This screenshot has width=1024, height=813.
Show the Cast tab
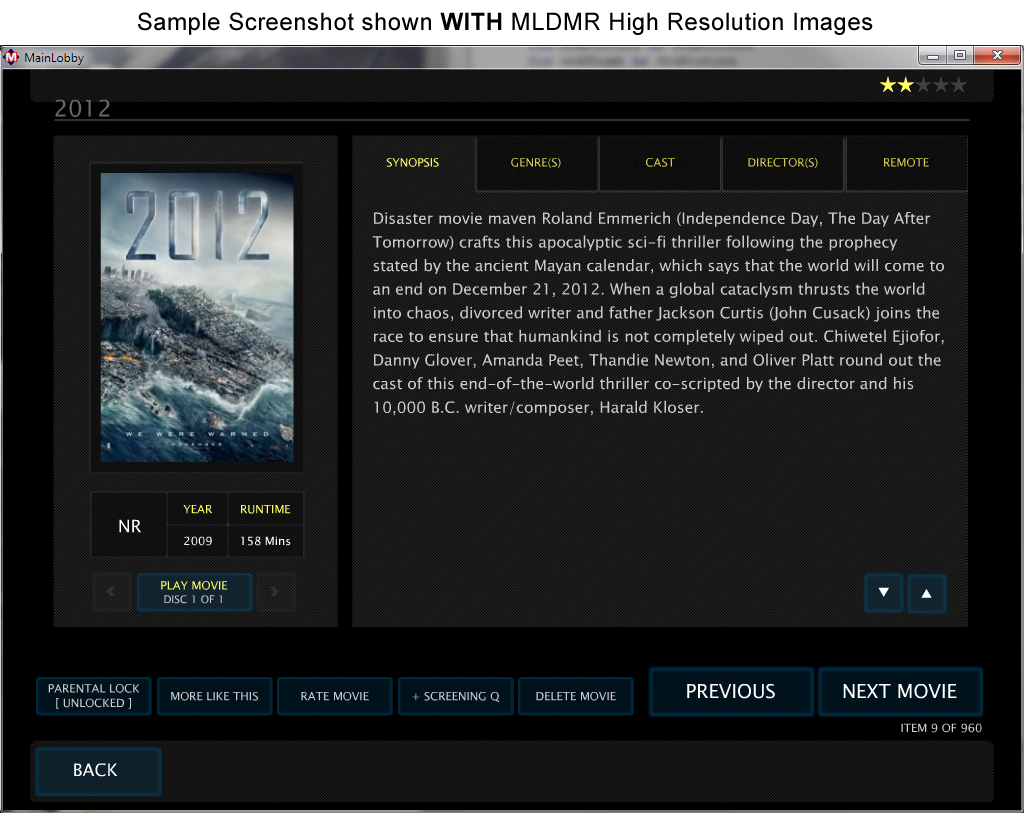point(660,163)
